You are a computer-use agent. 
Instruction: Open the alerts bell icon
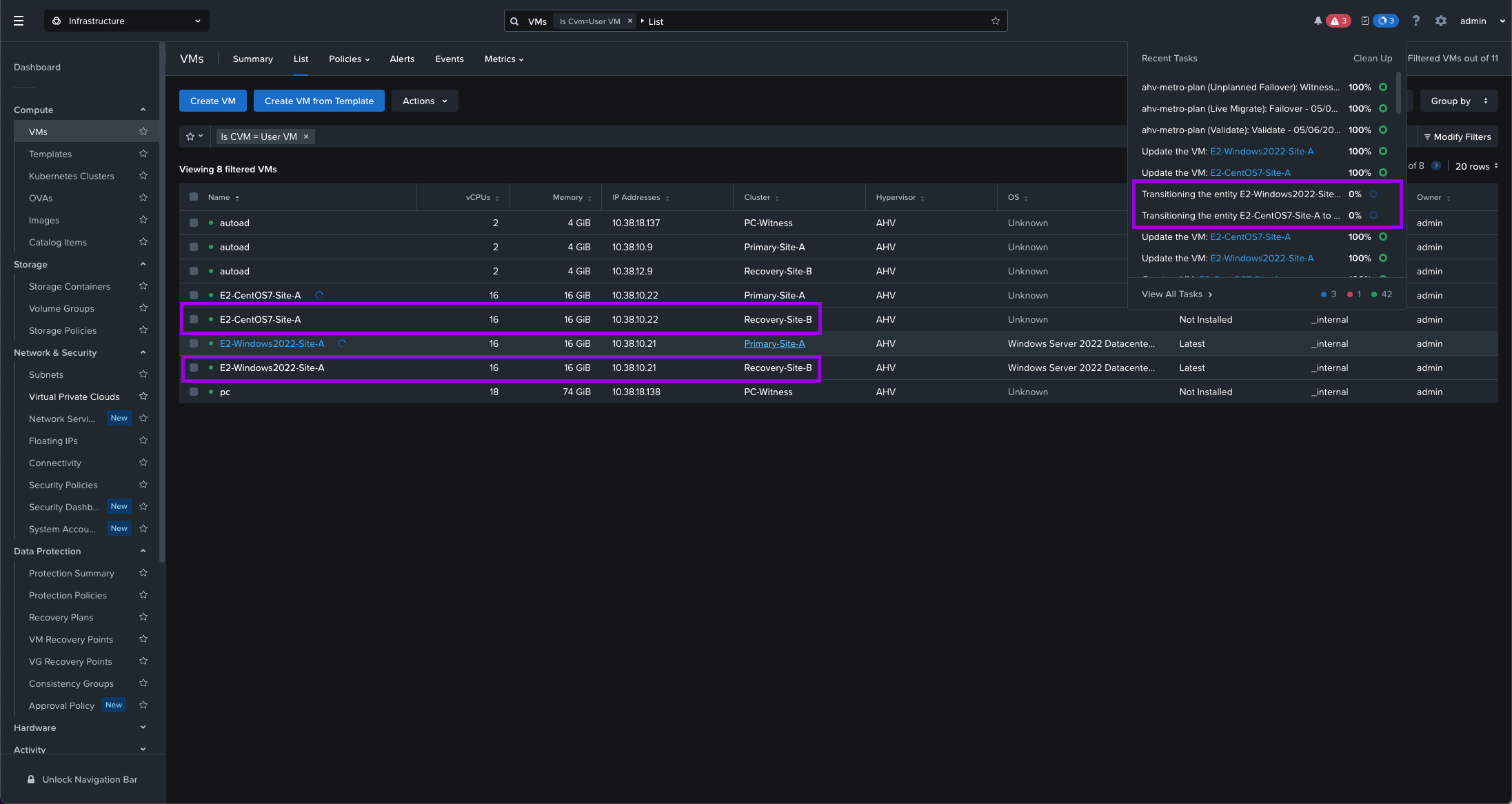click(1318, 21)
